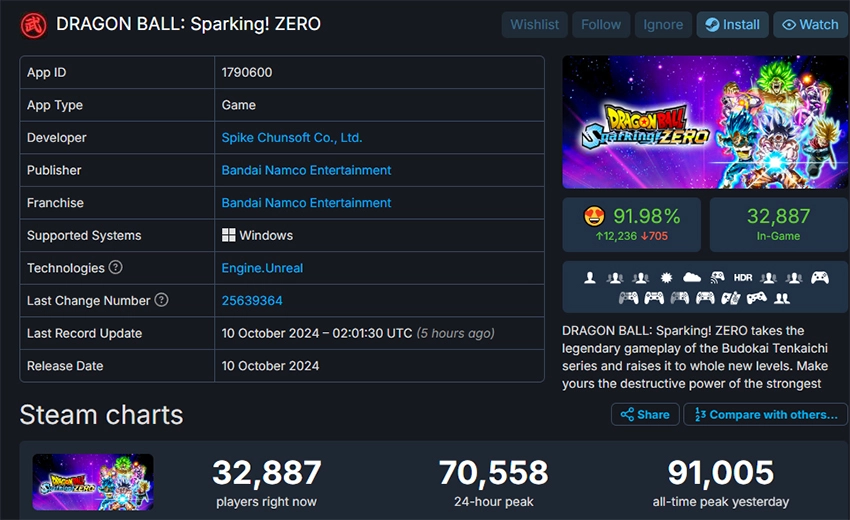The height and width of the screenshot is (520, 850).
Task: Open change number 25639364
Action: click(x=252, y=300)
